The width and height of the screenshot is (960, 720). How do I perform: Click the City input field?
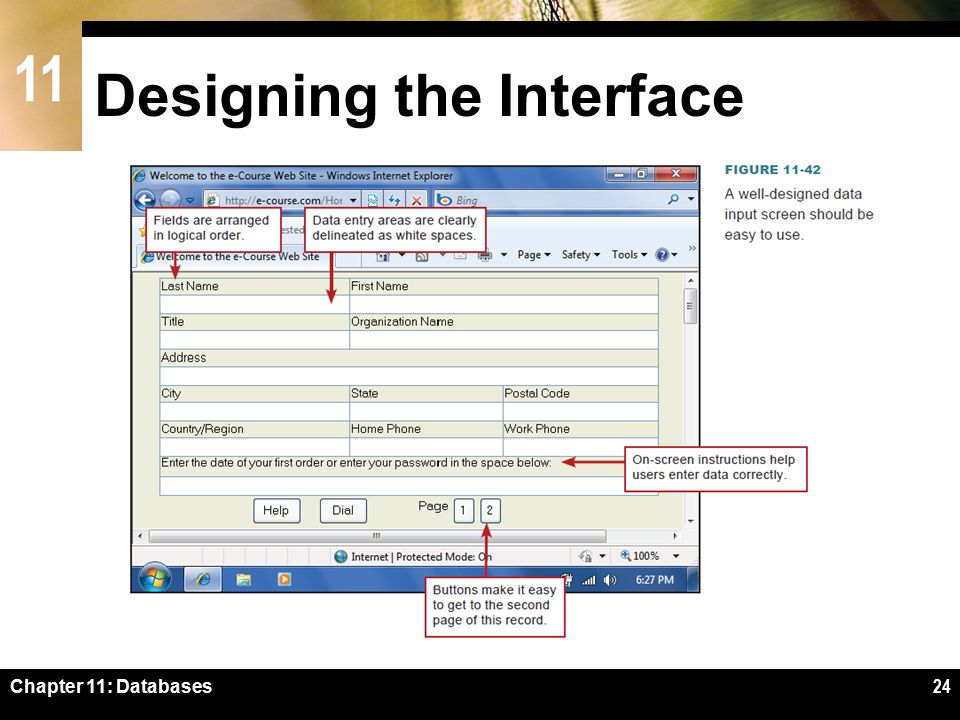[x=254, y=411]
